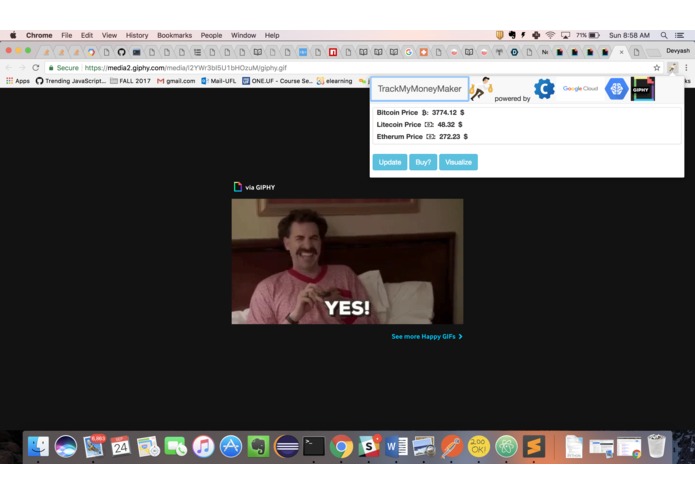Open the People menu
The width and height of the screenshot is (695, 494).
pos(211,35)
